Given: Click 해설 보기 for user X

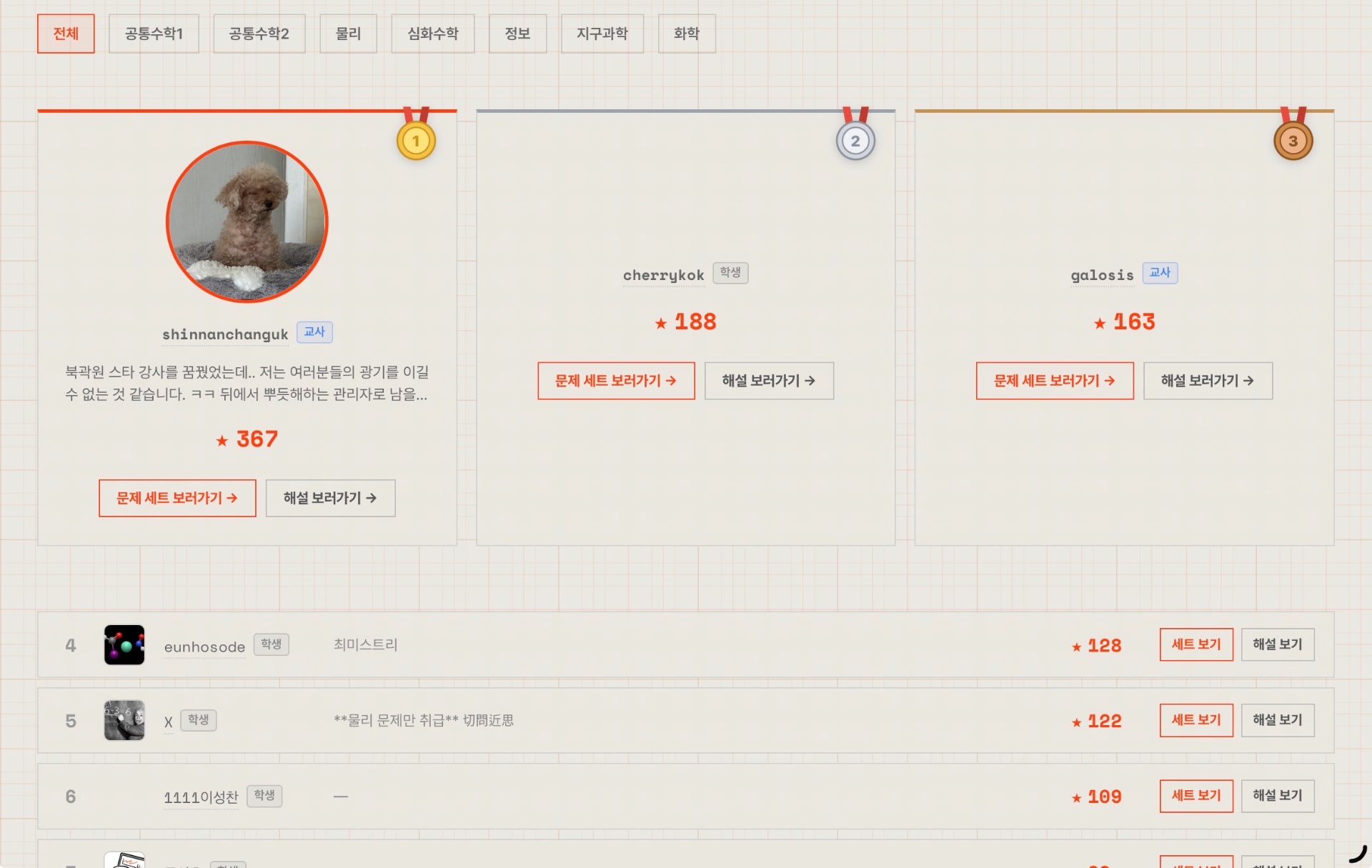Looking at the screenshot, I should pyautogui.click(x=1278, y=720).
